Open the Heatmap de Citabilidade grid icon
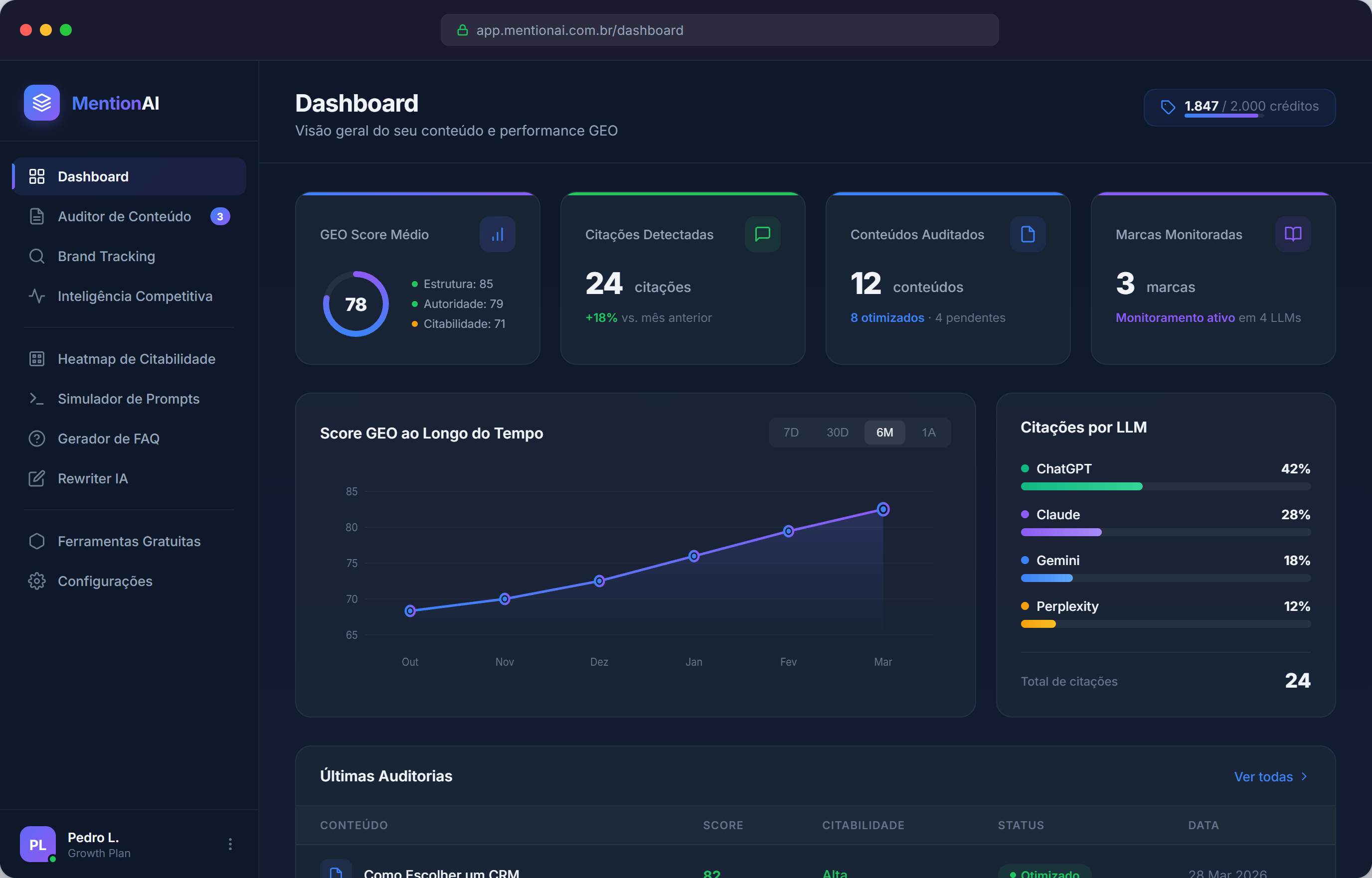 click(36, 359)
